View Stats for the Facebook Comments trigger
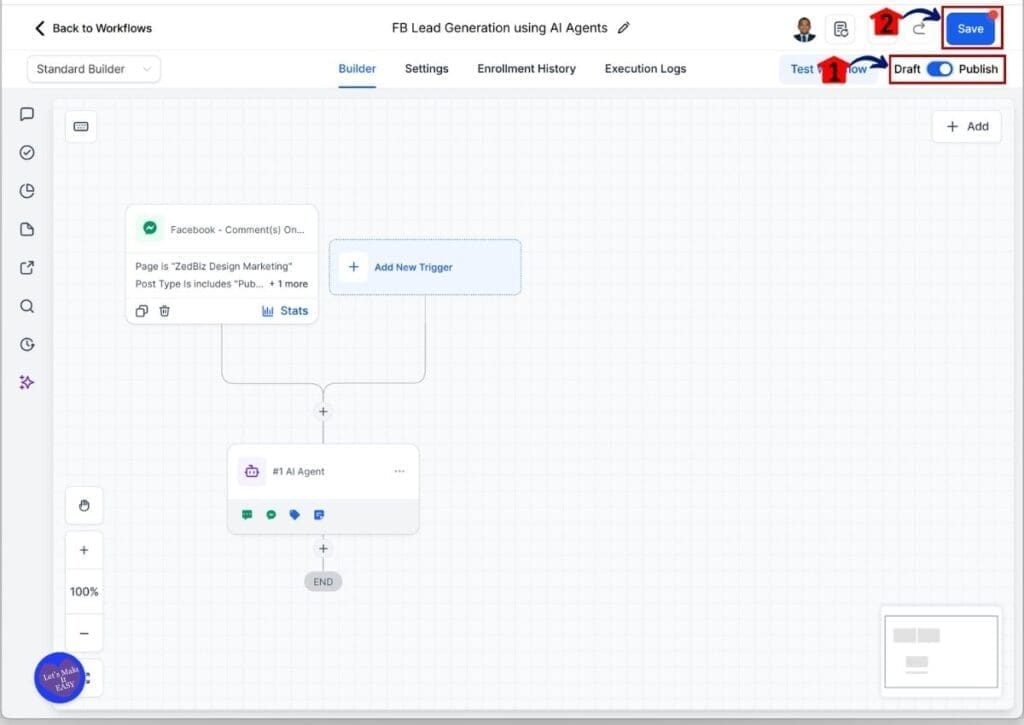The width and height of the screenshot is (1024, 725). coord(285,311)
